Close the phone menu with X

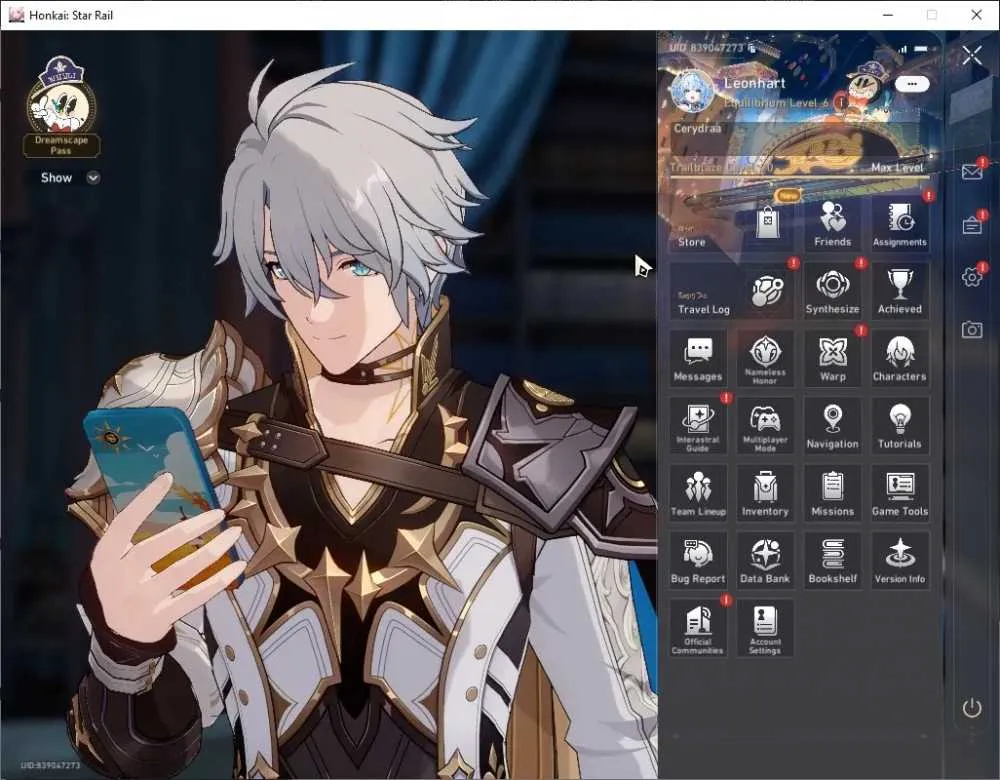pos(972,55)
